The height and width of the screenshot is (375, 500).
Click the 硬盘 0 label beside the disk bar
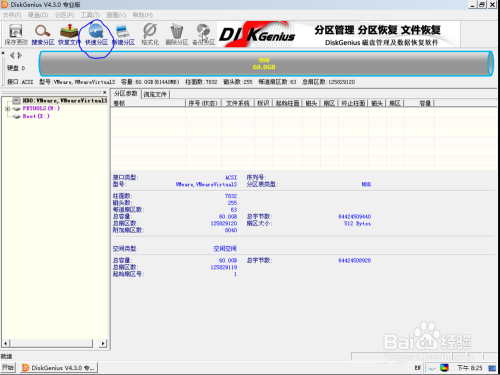(16, 68)
